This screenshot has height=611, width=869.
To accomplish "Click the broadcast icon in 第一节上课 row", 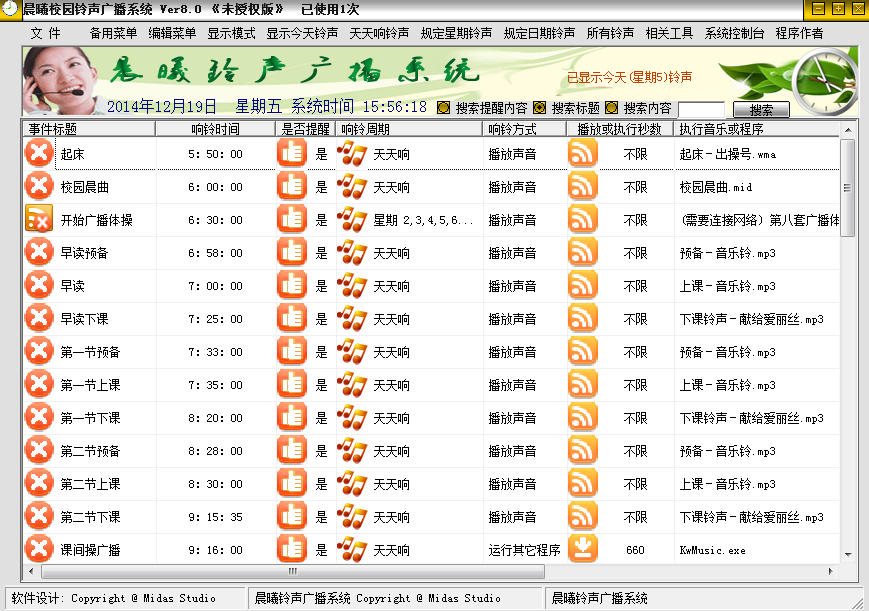I will point(582,384).
